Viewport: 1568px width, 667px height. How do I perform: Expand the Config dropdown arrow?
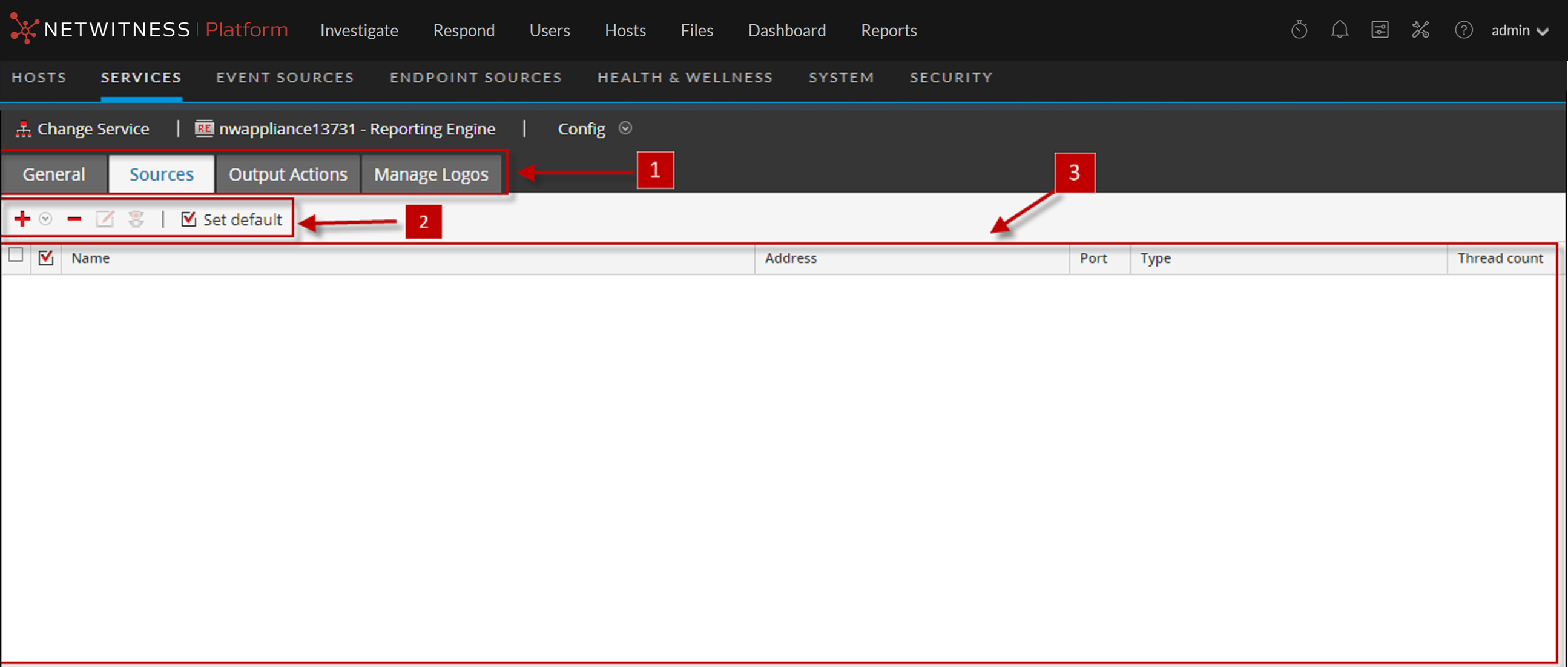click(625, 128)
